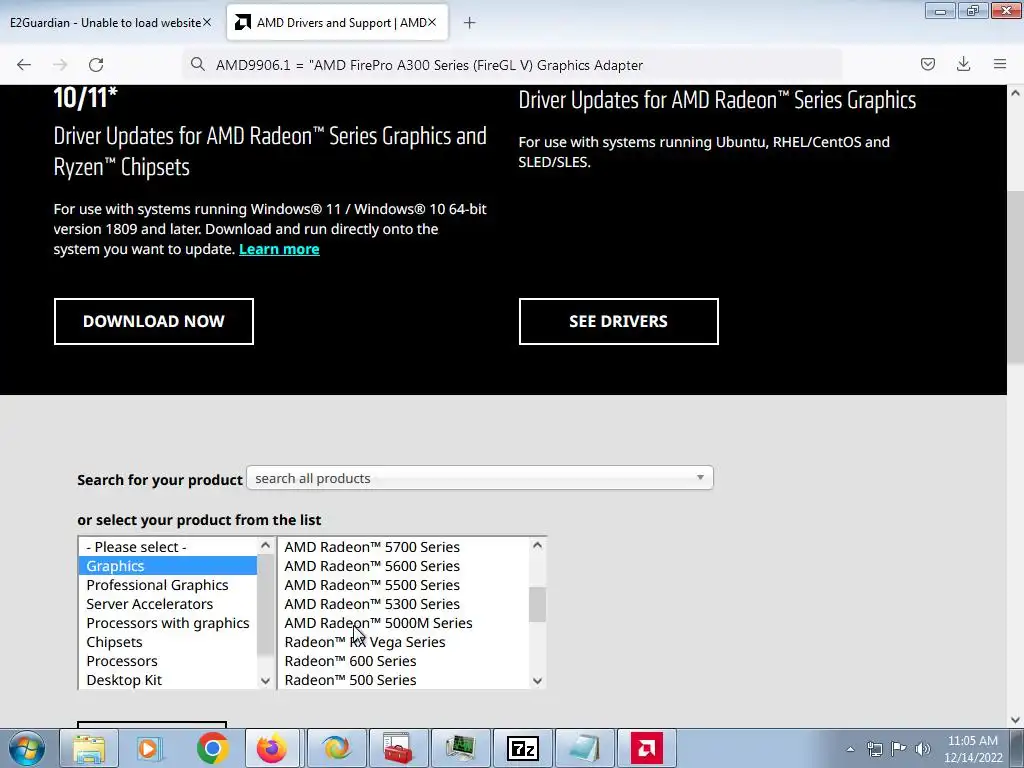Click the DOWNLOAD NOW button
The width and height of the screenshot is (1024, 768).
coord(153,321)
